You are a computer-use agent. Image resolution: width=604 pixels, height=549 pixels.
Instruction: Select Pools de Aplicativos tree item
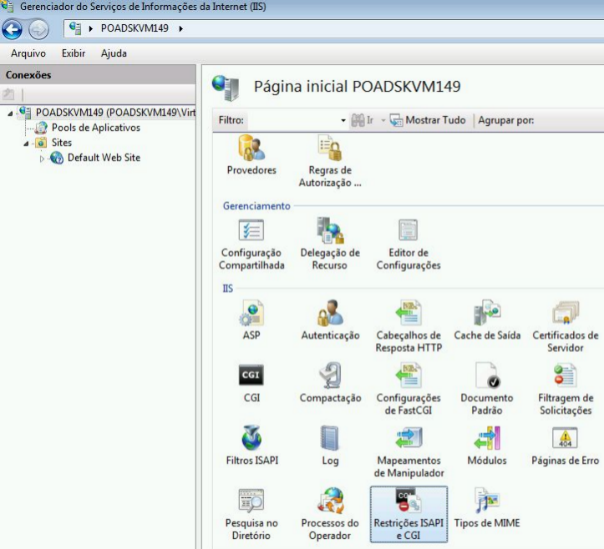(96, 128)
